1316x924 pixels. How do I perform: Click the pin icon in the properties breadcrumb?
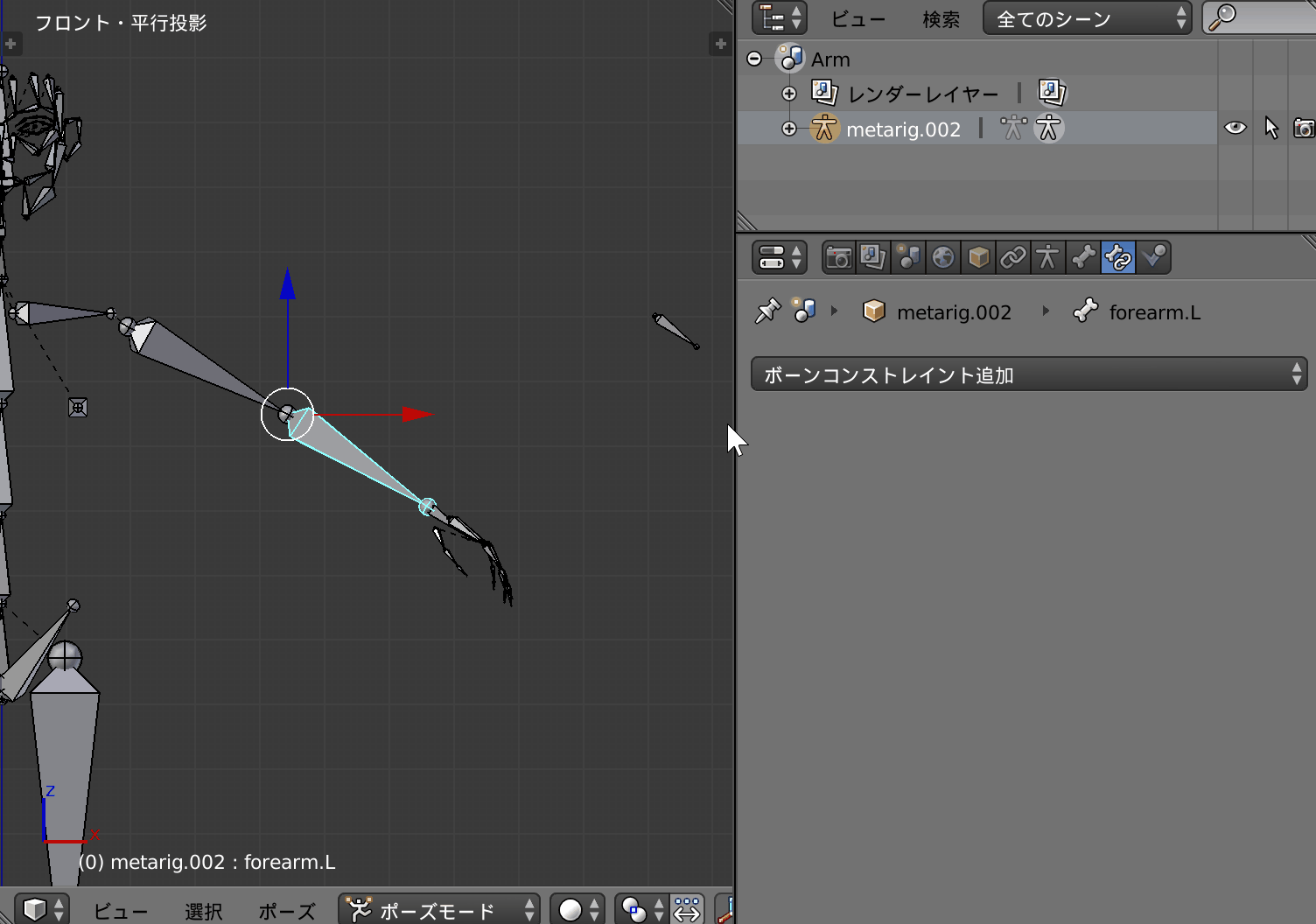coord(767,311)
